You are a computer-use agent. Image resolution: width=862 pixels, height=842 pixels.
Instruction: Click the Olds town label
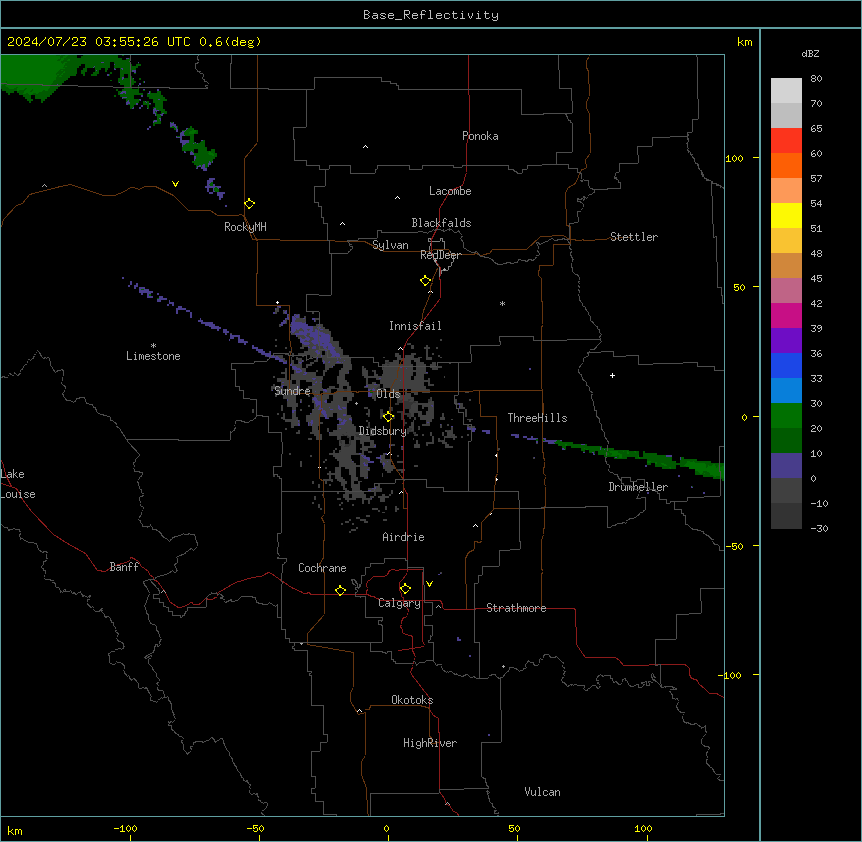[x=388, y=394]
